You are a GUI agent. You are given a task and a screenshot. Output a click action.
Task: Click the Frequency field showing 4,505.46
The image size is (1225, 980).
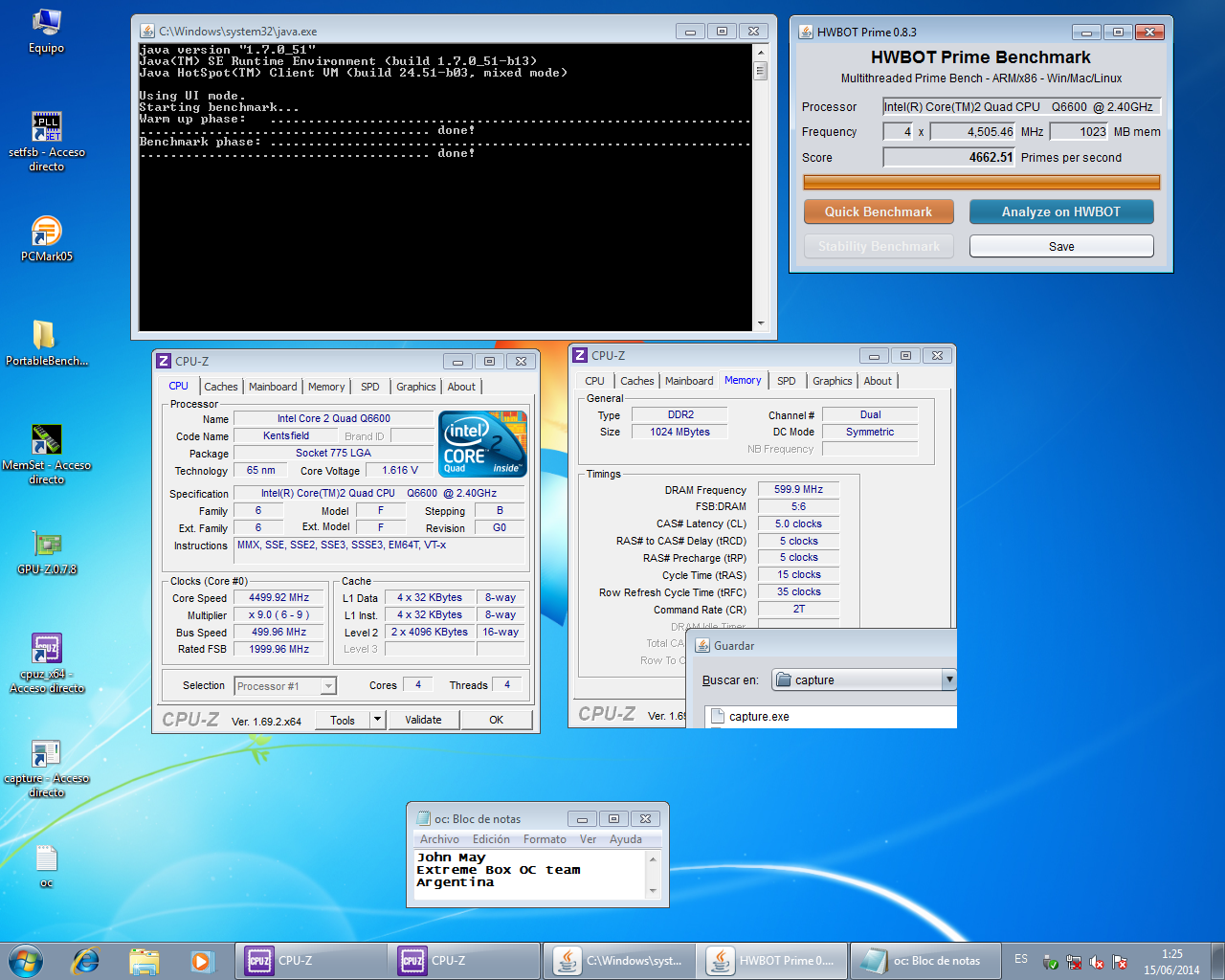972,131
